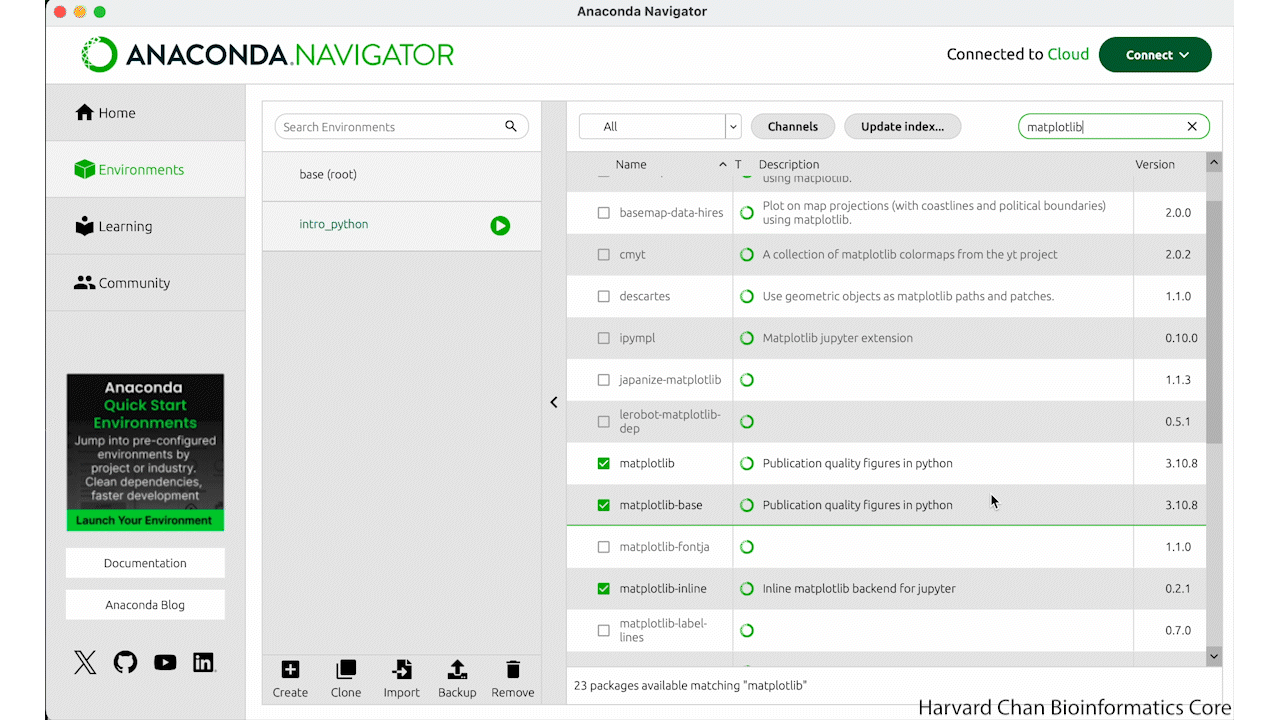Image resolution: width=1280 pixels, height=720 pixels.
Task: Click the Create environment plus icon
Action: tap(290, 670)
